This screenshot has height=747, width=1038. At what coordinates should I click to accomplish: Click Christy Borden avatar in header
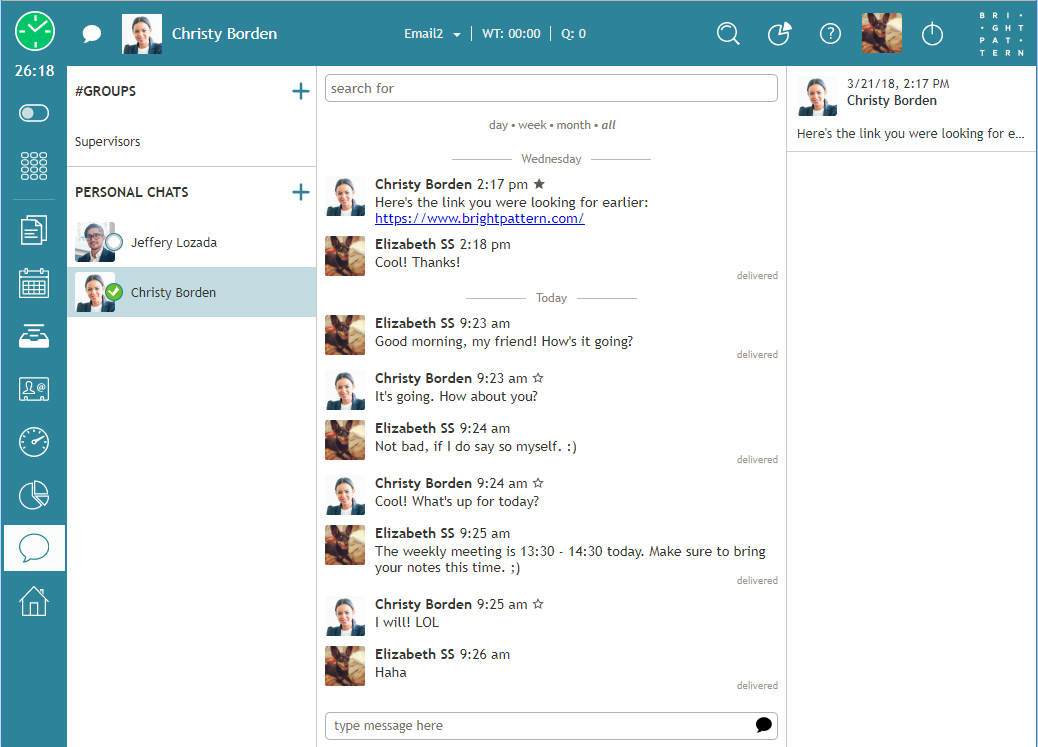(142, 34)
